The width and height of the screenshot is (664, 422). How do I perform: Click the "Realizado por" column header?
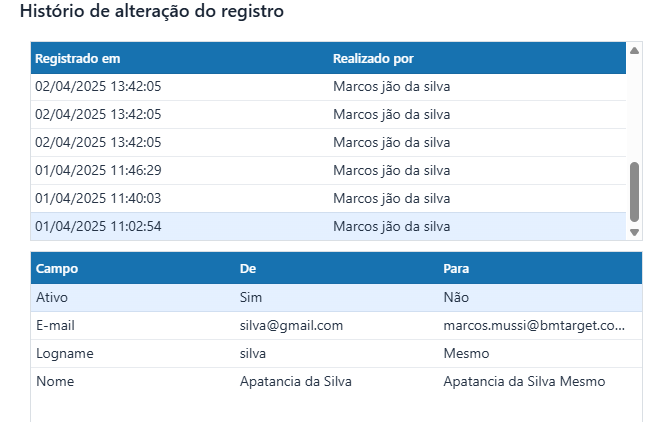(x=373, y=59)
